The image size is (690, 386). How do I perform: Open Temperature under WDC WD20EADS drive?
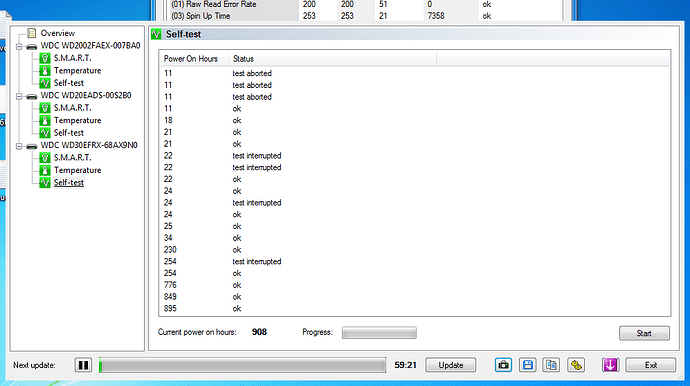77,120
